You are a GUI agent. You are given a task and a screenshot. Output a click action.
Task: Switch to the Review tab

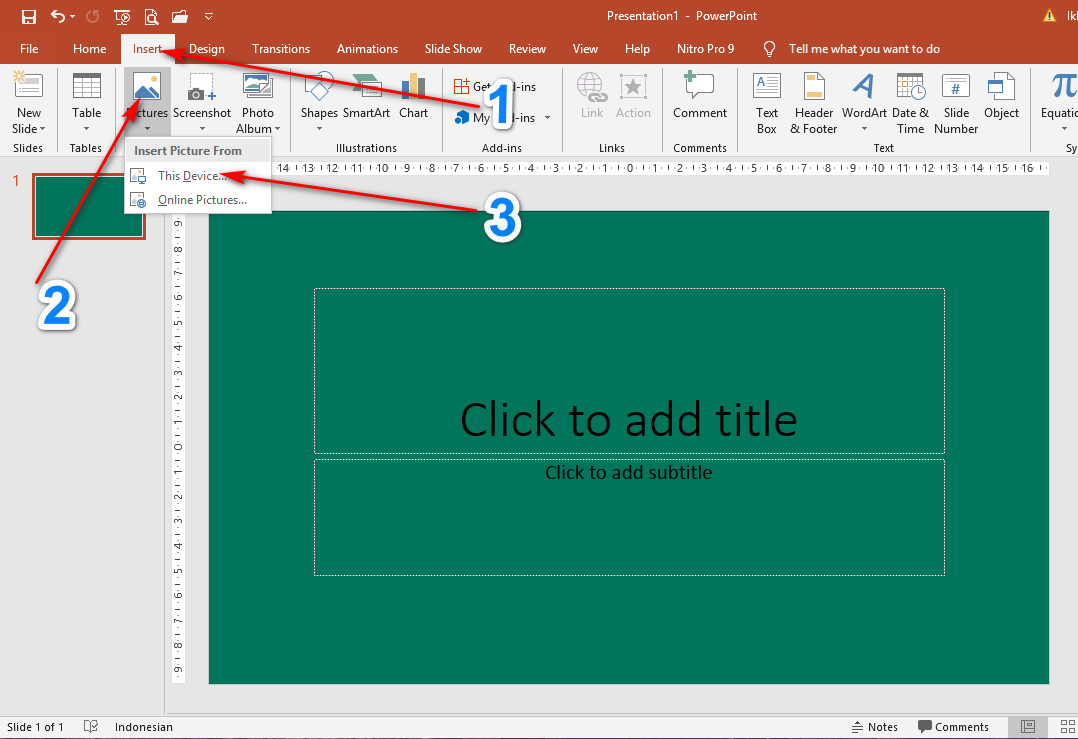527,49
